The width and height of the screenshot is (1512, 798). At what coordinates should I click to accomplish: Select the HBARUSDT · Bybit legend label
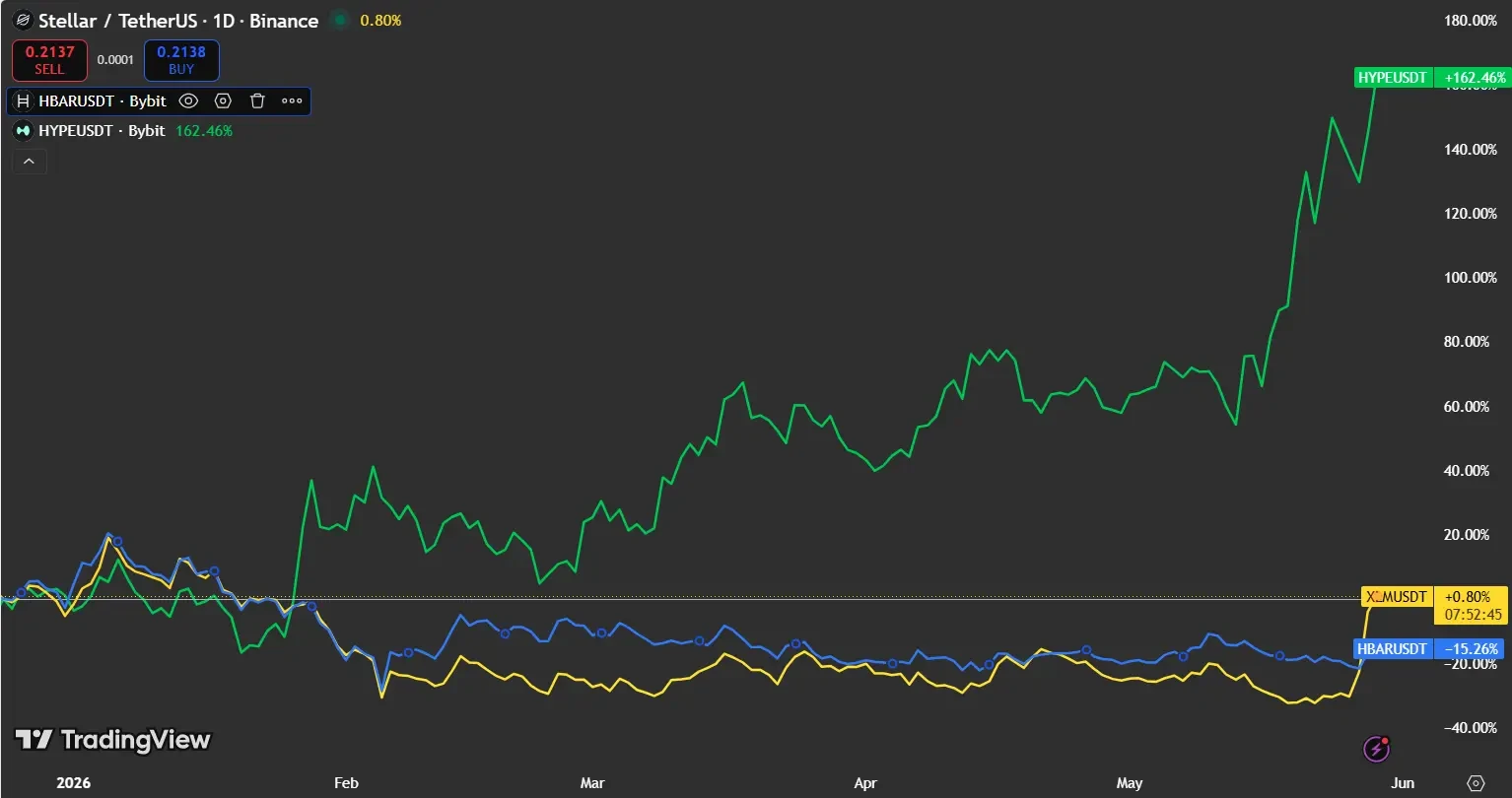pyautogui.click(x=103, y=100)
